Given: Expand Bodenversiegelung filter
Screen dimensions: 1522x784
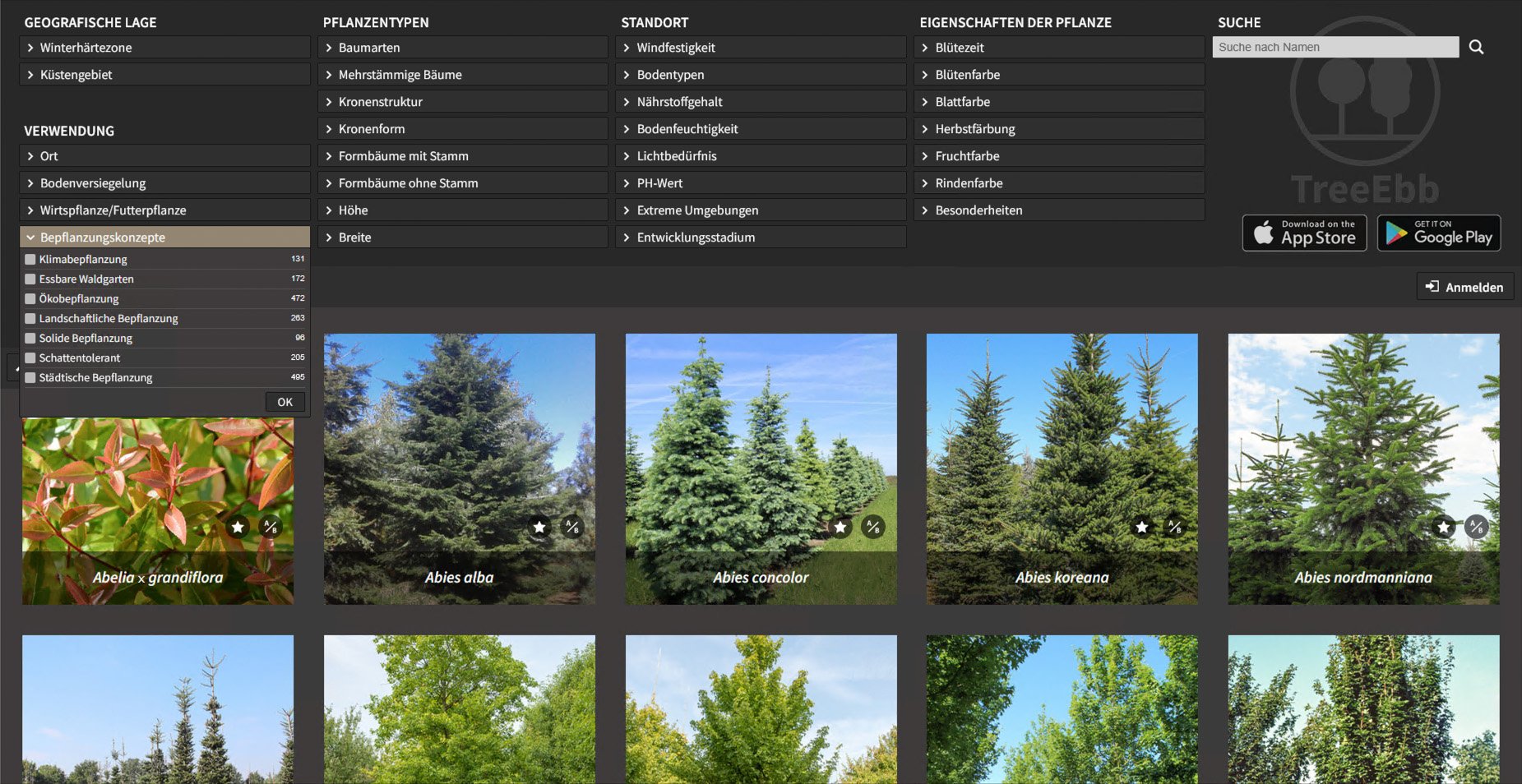Looking at the screenshot, I should click(x=164, y=183).
